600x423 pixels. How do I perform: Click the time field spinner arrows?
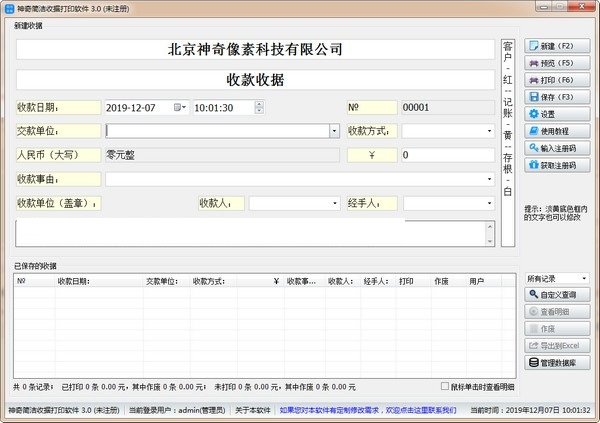pyautogui.click(x=259, y=108)
